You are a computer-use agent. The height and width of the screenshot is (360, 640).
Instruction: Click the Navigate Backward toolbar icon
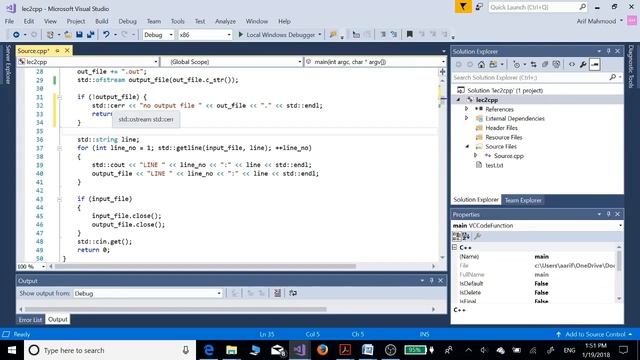pyautogui.click(x=16, y=35)
